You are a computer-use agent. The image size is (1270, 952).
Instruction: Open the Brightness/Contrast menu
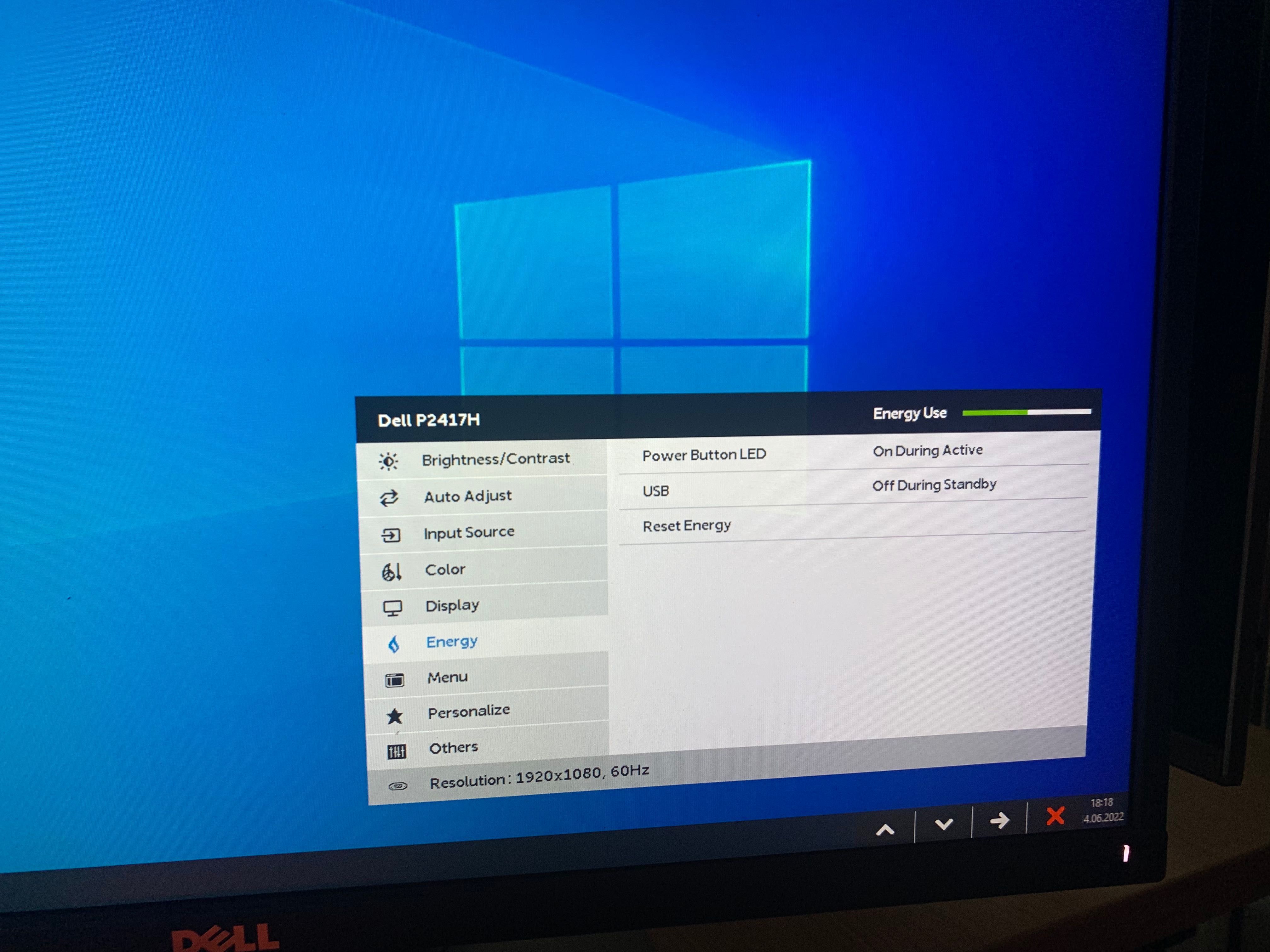482,459
